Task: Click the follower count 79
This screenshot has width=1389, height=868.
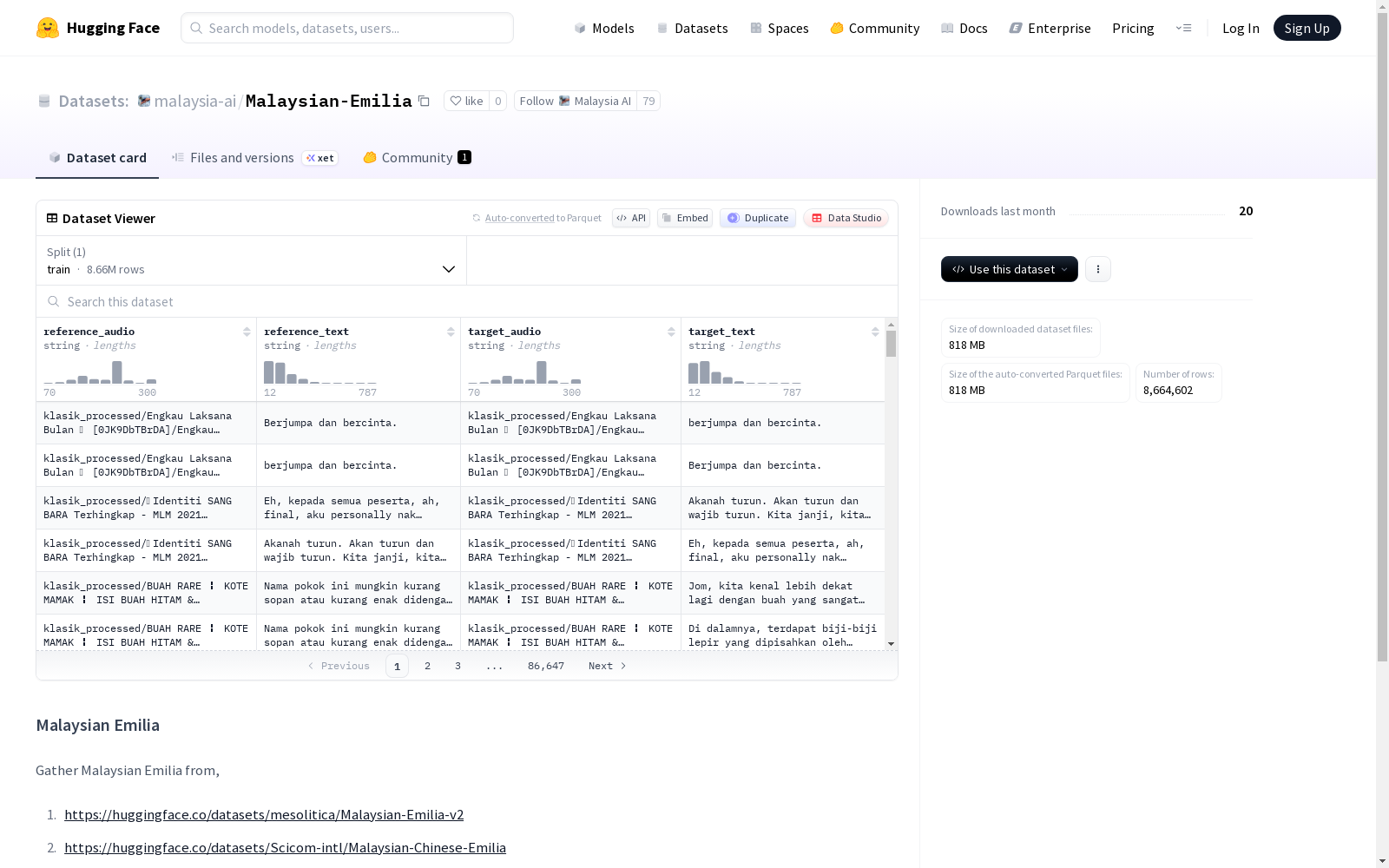Action: pyautogui.click(x=648, y=101)
